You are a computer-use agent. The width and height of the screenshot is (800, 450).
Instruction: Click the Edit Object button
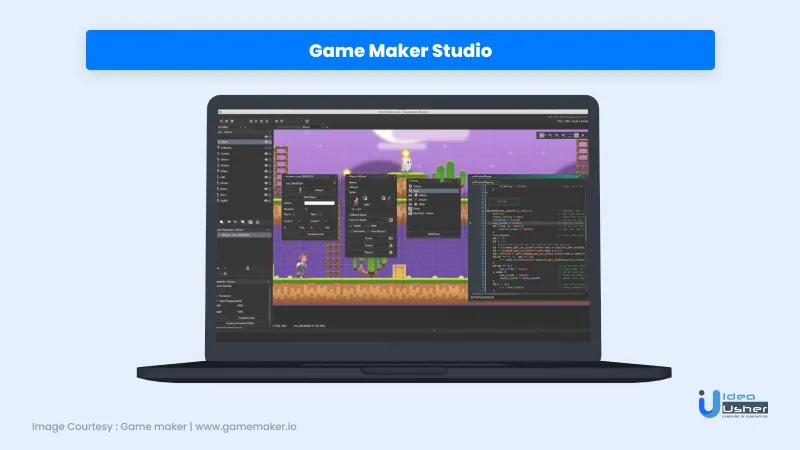point(310,197)
